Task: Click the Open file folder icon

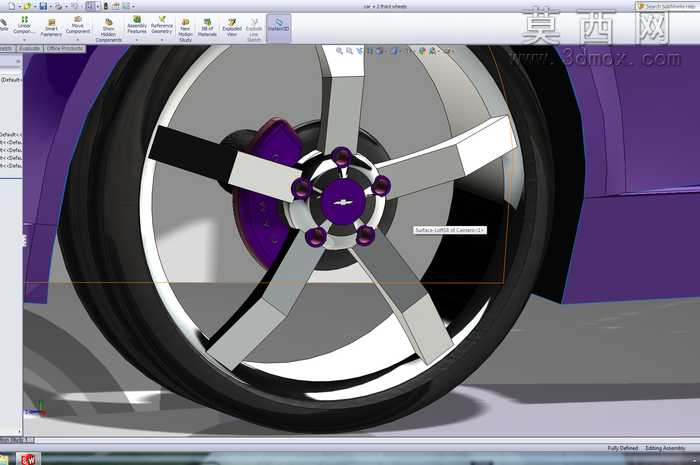Action: point(27,6)
